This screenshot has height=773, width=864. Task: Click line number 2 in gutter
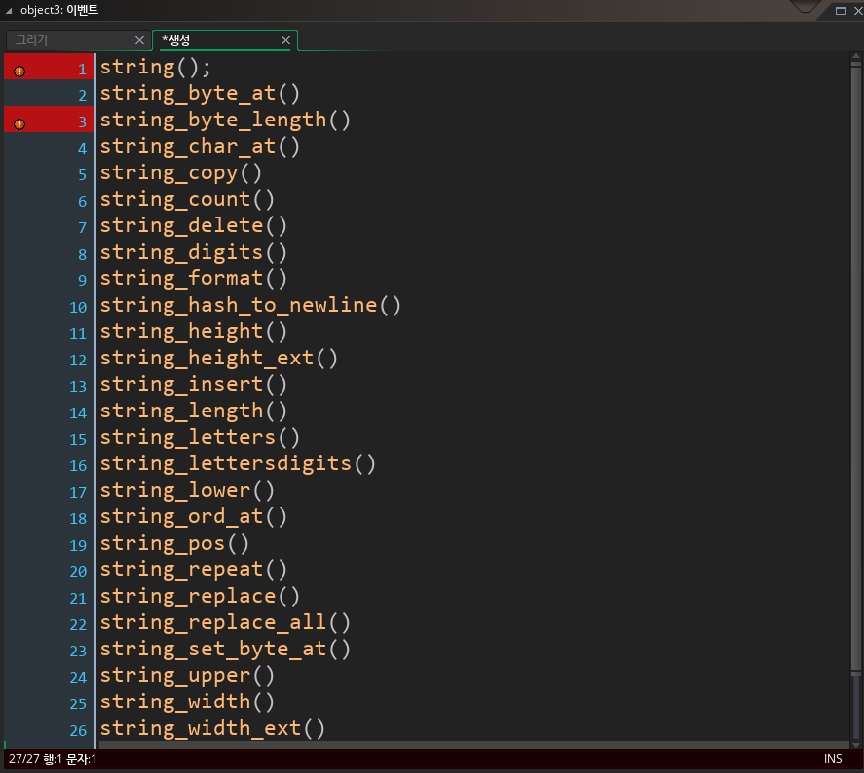(83, 95)
